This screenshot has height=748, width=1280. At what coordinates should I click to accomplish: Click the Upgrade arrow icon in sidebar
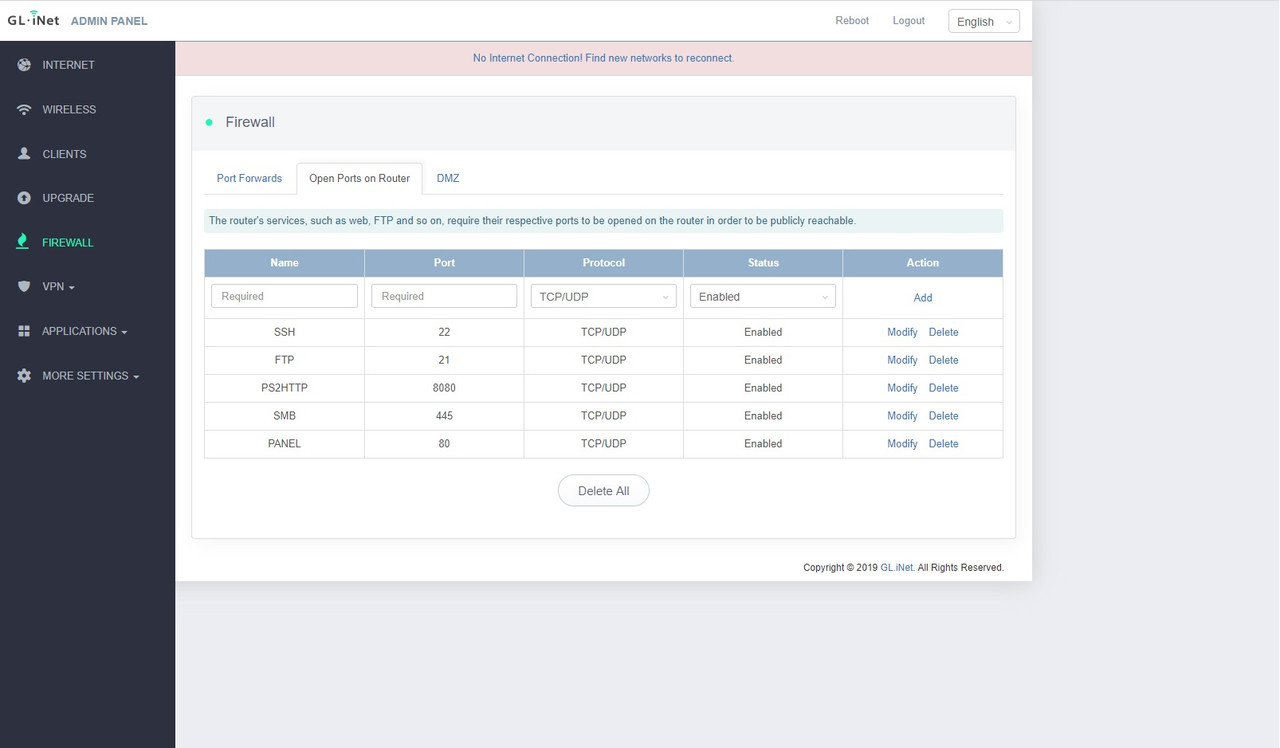[x=24, y=198]
